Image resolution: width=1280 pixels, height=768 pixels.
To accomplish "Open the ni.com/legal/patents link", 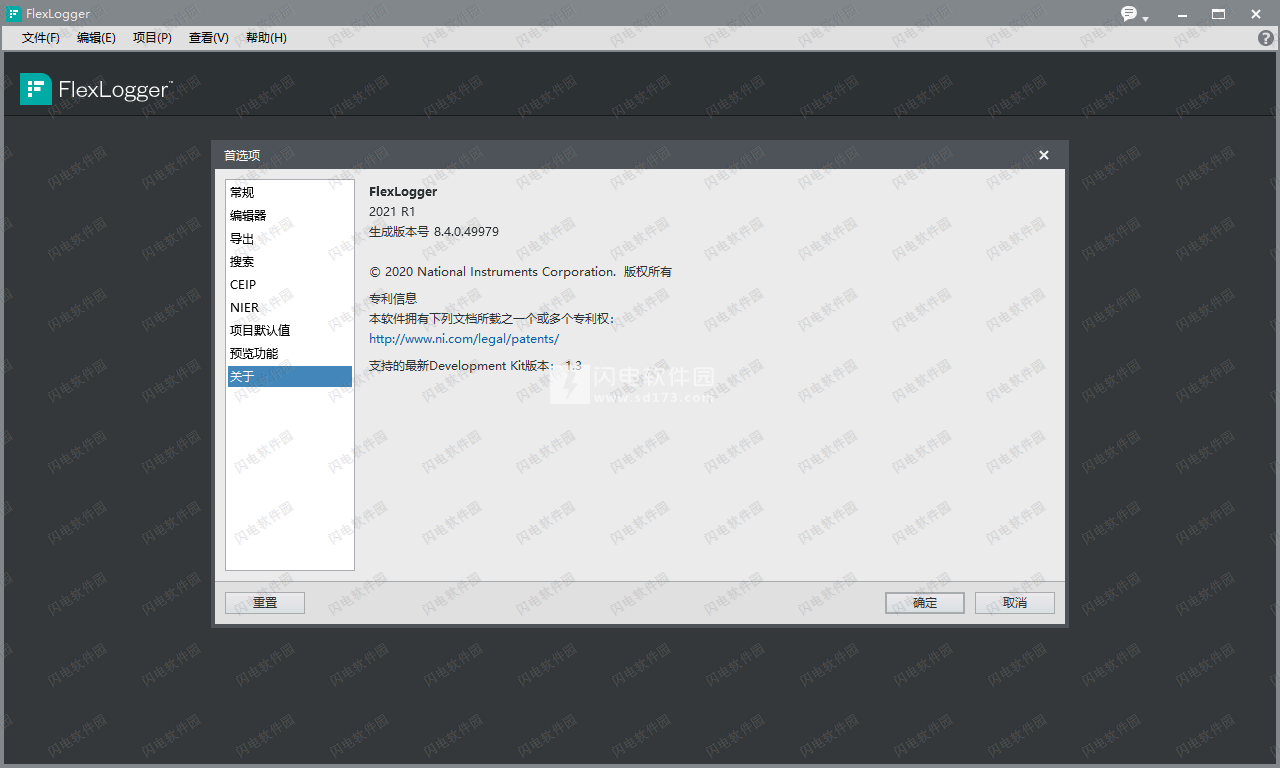I will [464, 339].
